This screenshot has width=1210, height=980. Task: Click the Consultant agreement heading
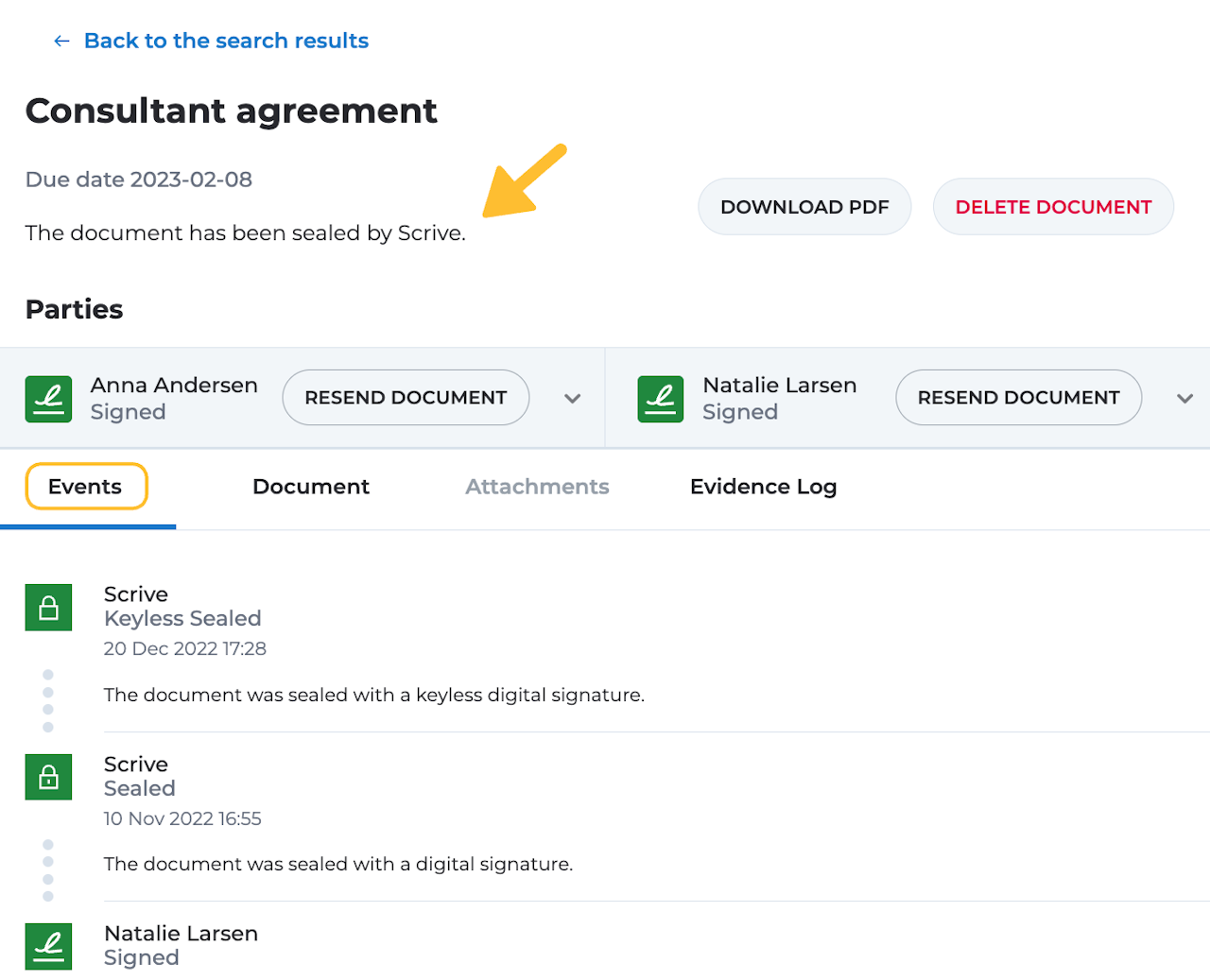point(232,111)
